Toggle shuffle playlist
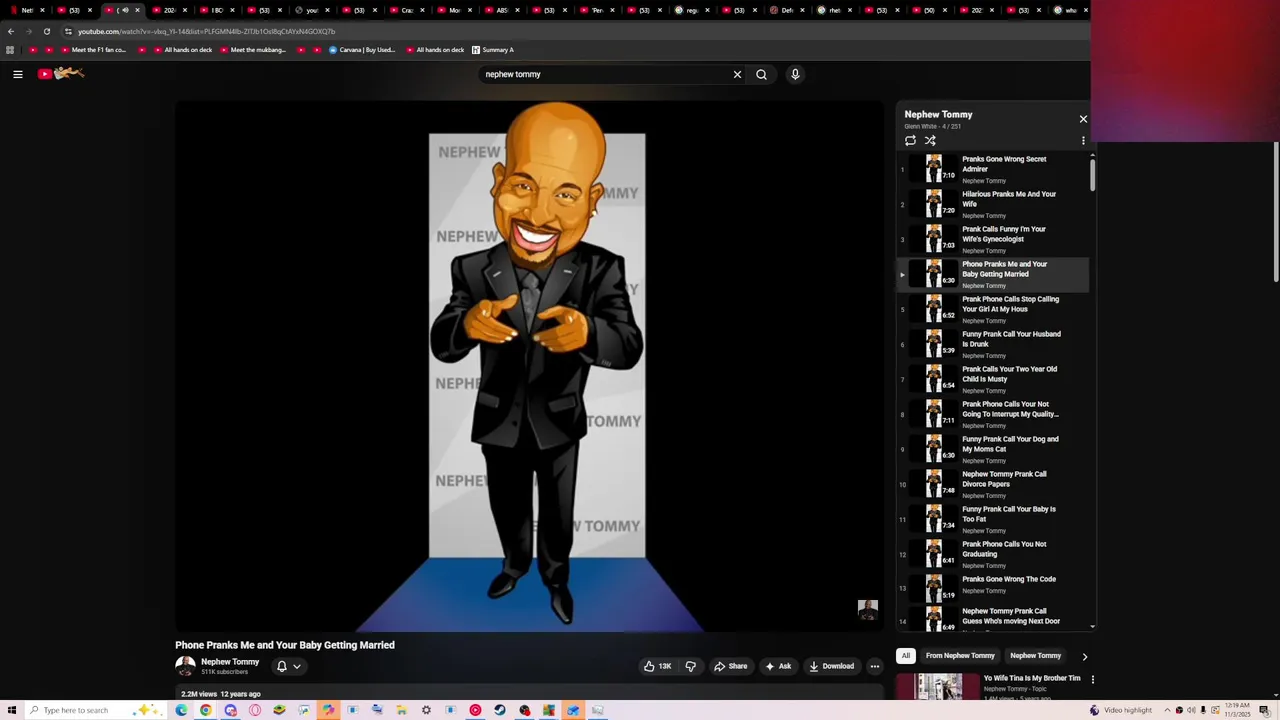This screenshot has width=1280, height=720. pyautogui.click(x=930, y=141)
